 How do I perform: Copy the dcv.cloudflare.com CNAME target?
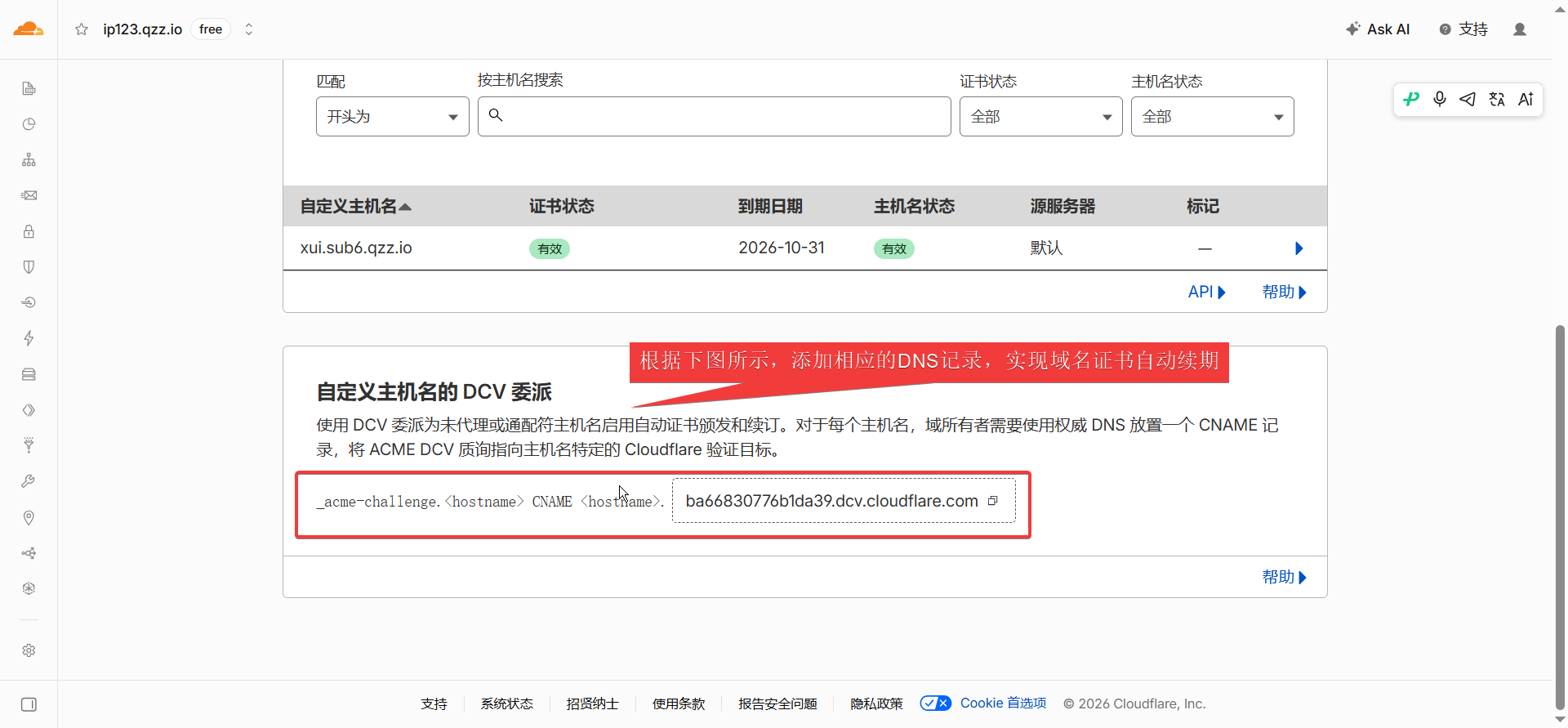(x=993, y=501)
